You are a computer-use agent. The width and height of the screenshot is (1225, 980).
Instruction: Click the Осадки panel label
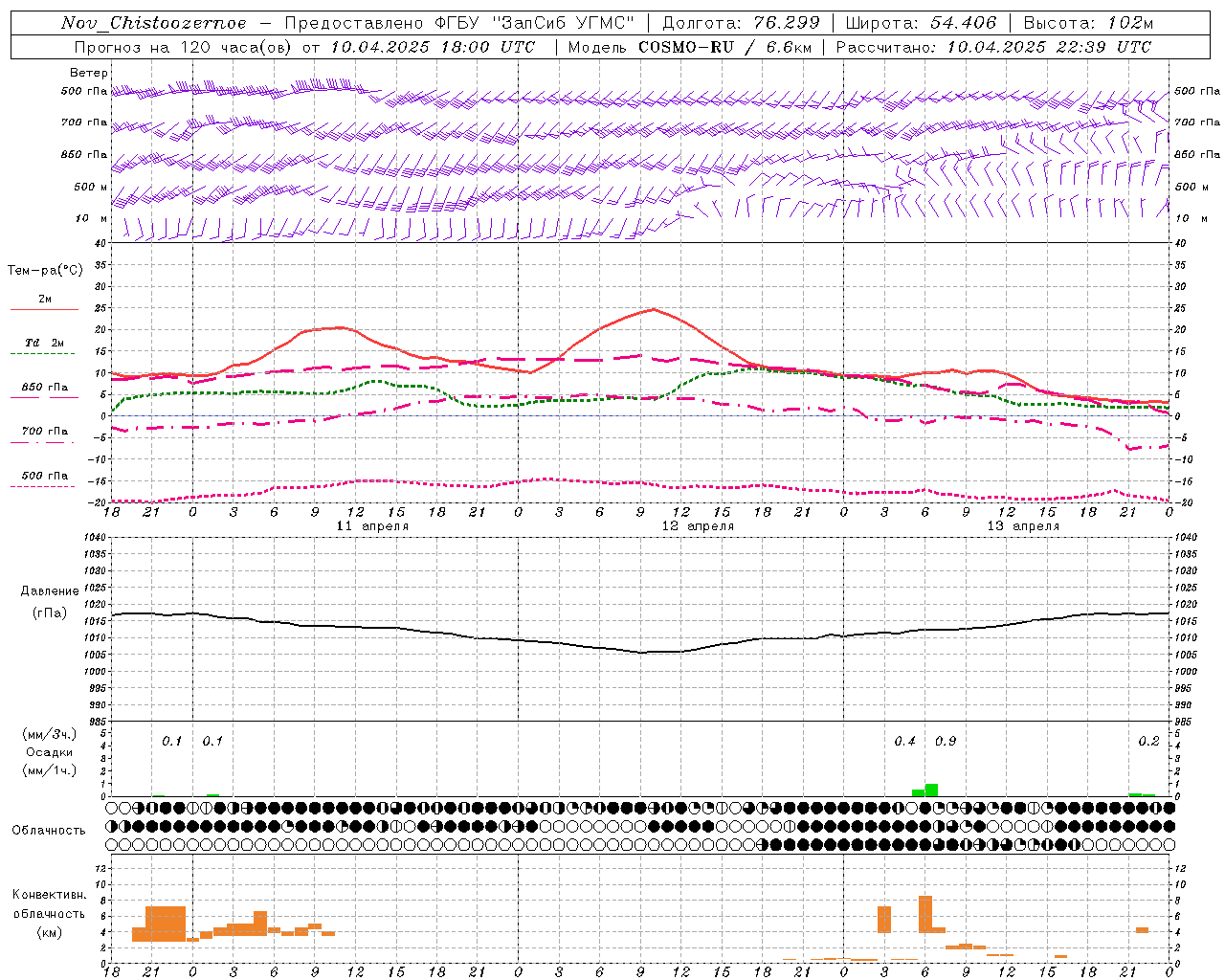click(50, 752)
